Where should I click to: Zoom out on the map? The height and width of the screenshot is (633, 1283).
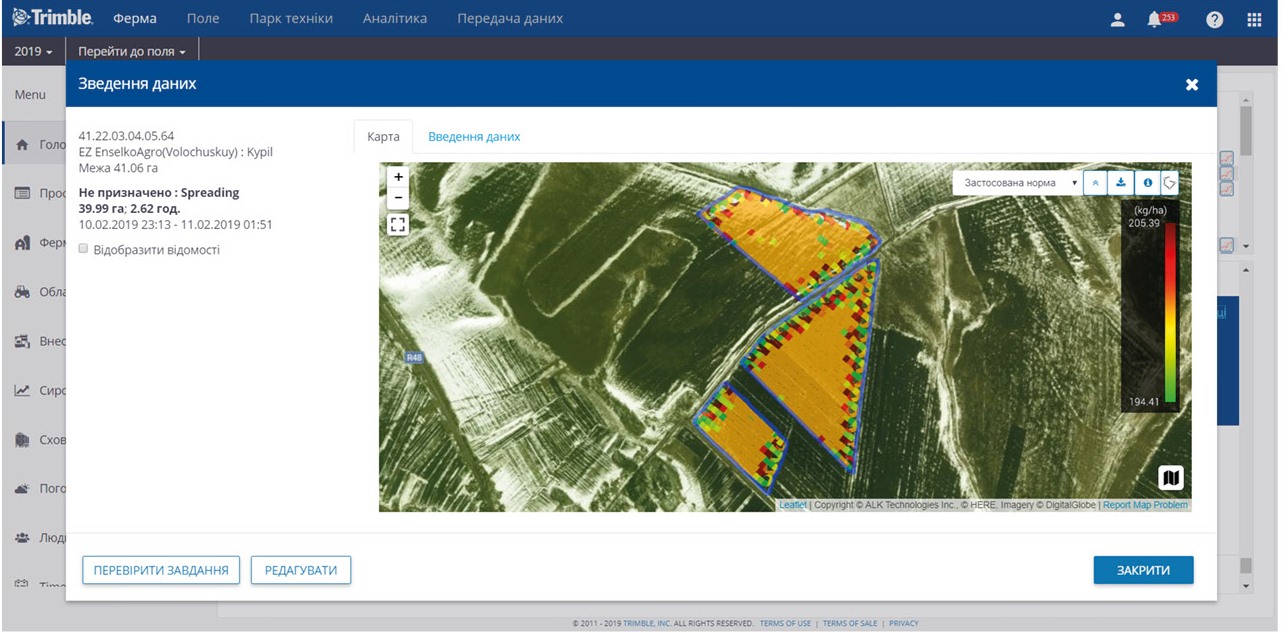pyautogui.click(x=398, y=197)
